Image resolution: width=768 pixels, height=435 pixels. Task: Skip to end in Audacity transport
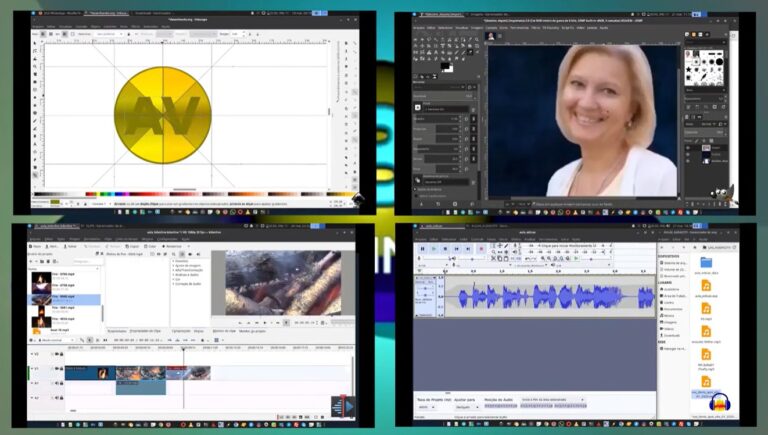pos(468,249)
